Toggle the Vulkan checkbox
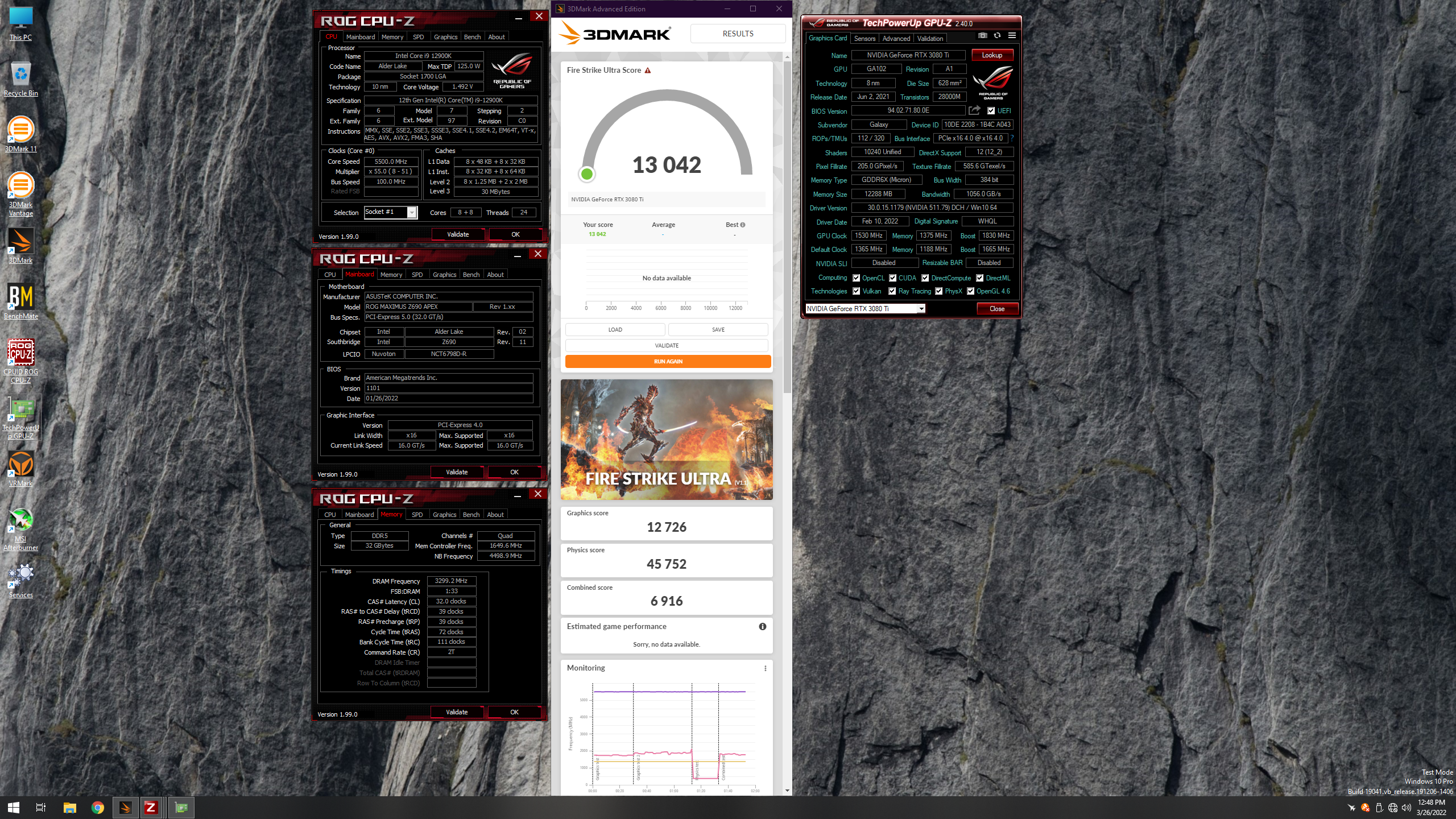The width and height of the screenshot is (1456, 819). pos(856,291)
